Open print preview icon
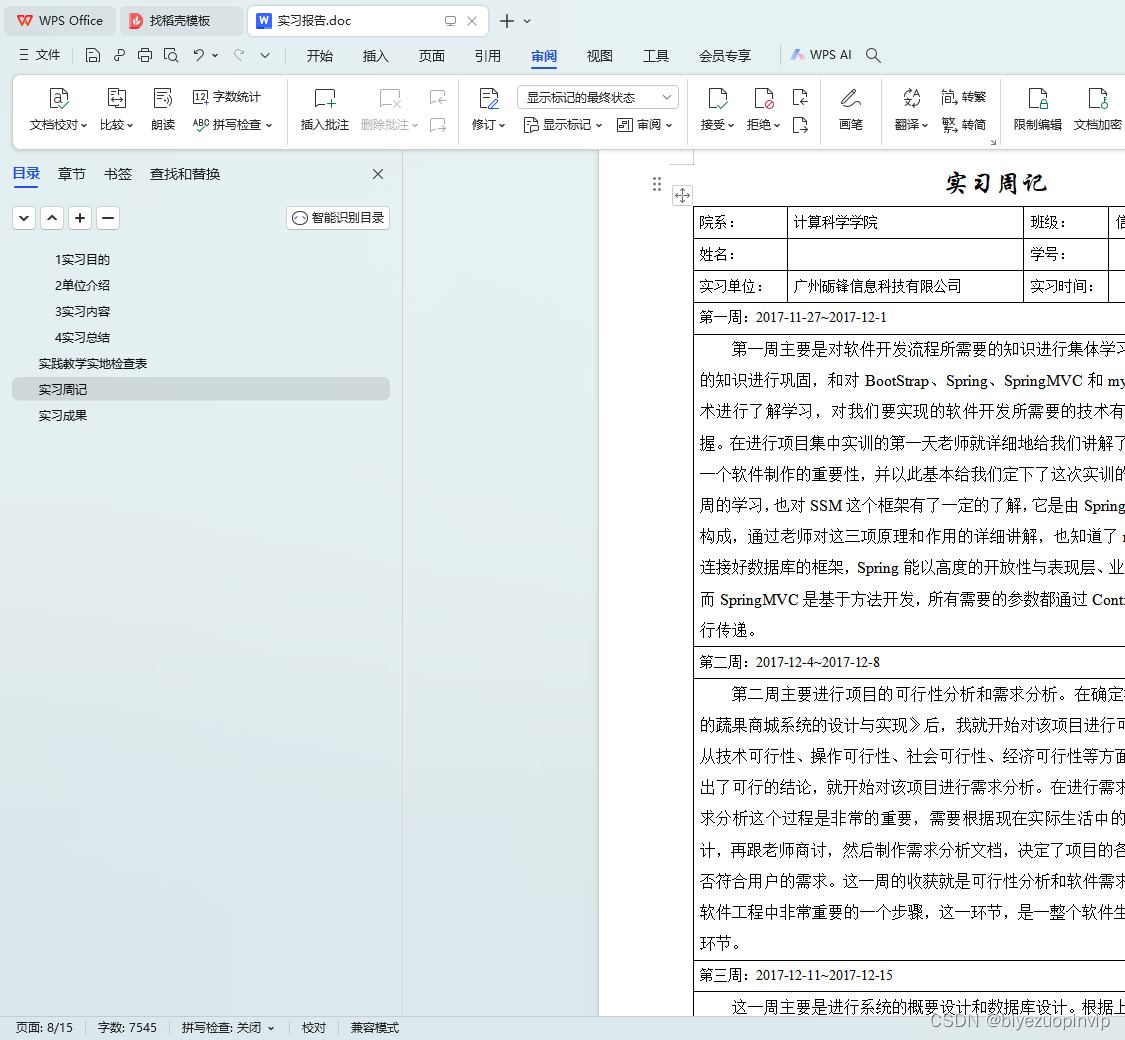Image resolution: width=1125 pixels, height=1040 pixels. [171, 55]
